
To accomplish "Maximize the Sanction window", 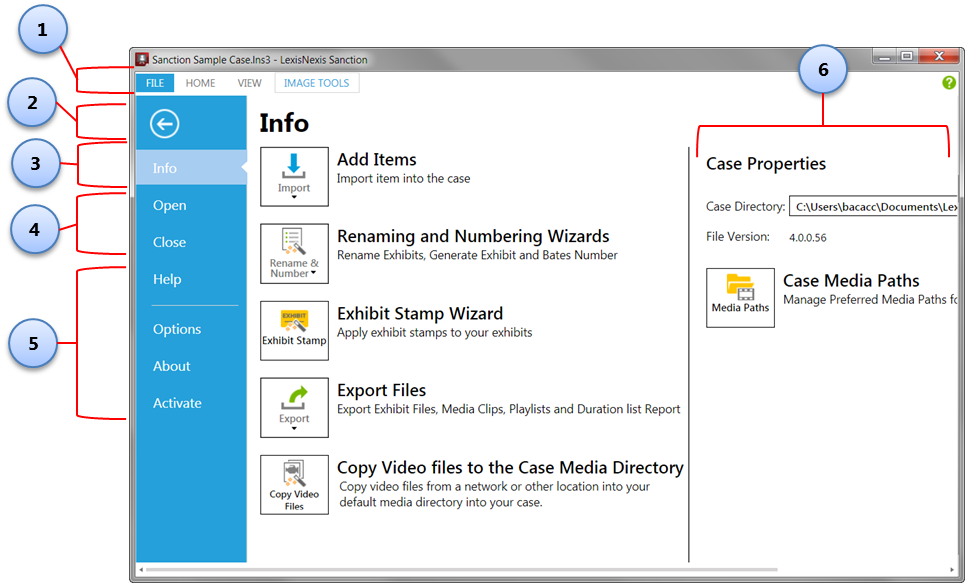I will click(907, 57).
